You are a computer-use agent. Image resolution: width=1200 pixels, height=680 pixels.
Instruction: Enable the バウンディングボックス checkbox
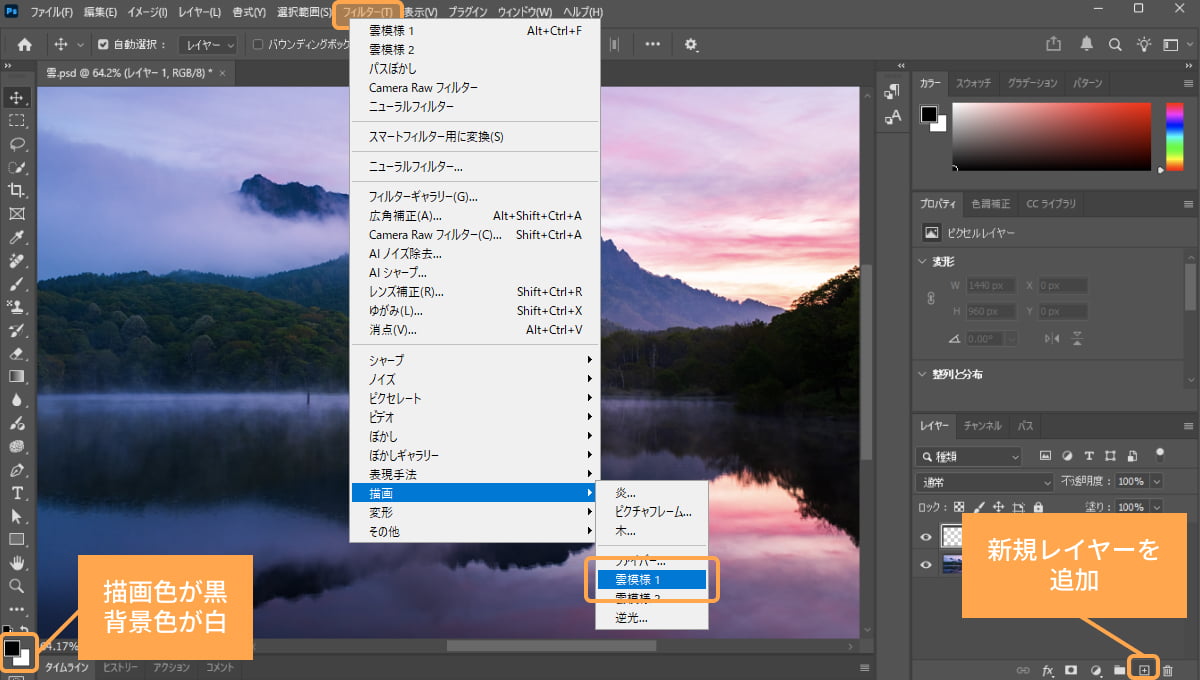tap(258, 45)
